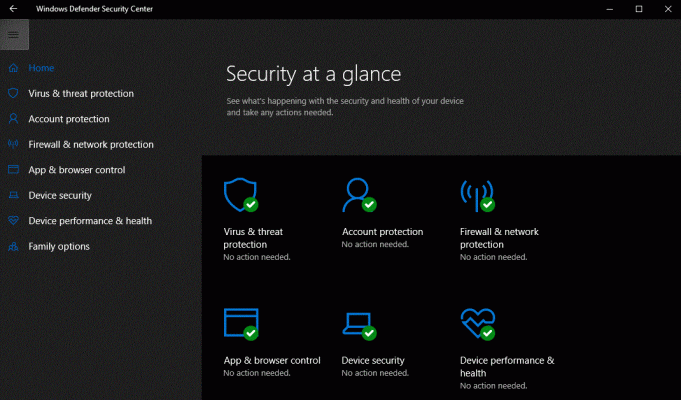Select App & browser control in sidebar
Screen dimensions: 681x400
tap(77, 170)
